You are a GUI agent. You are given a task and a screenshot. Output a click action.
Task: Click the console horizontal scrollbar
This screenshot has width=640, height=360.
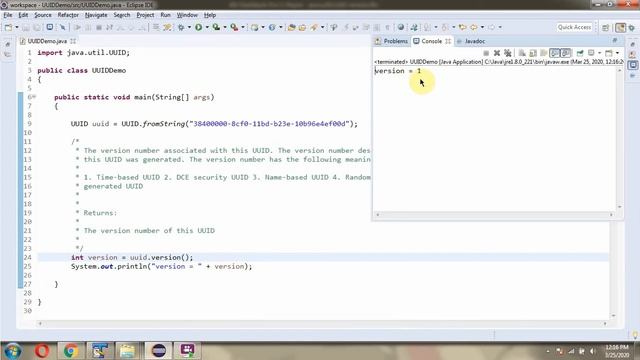click(x=494, y=215)
